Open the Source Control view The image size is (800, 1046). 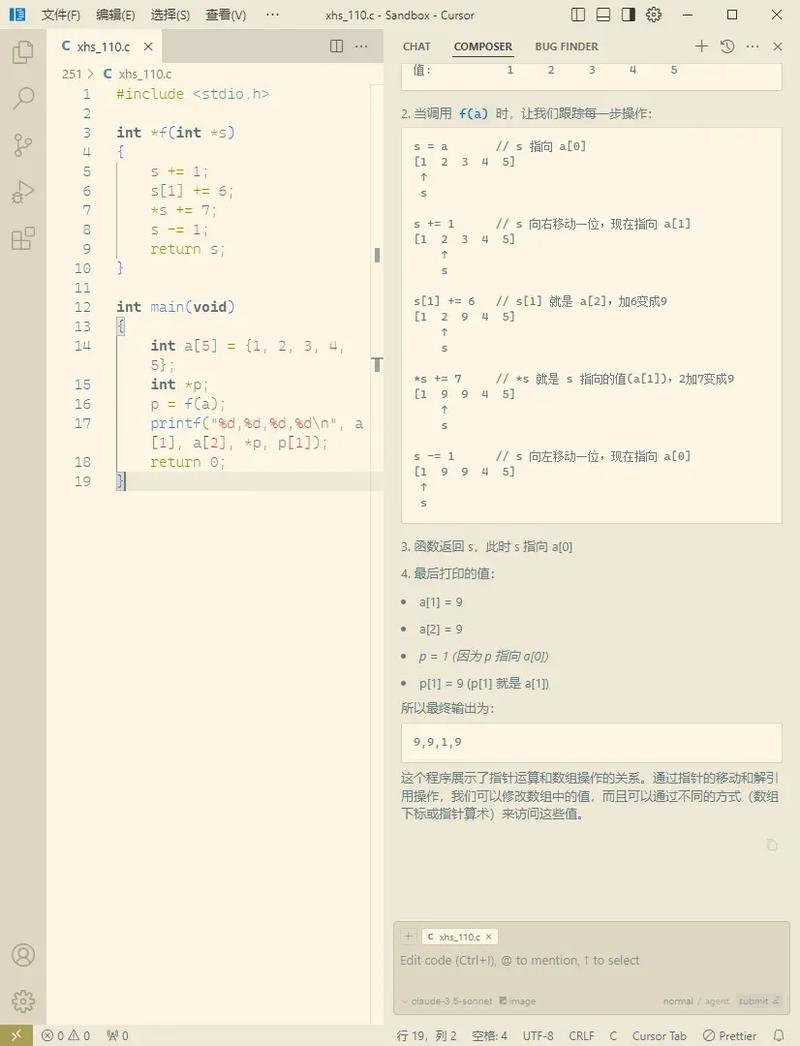pos(23,145)
